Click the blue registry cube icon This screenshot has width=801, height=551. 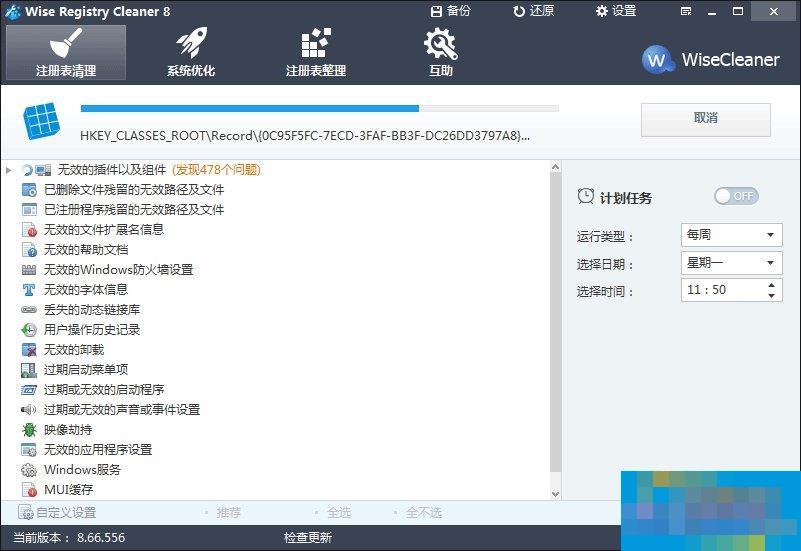(x=41, y=121)
